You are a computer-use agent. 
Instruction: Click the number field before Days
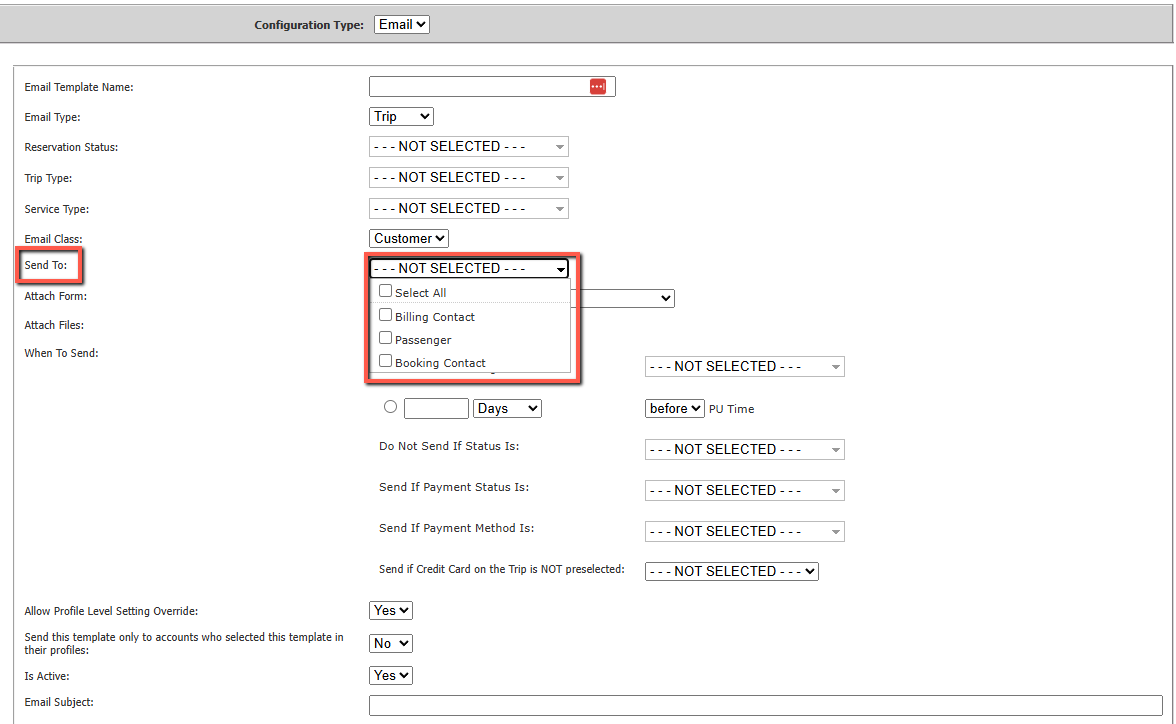[x=436, y=408]
